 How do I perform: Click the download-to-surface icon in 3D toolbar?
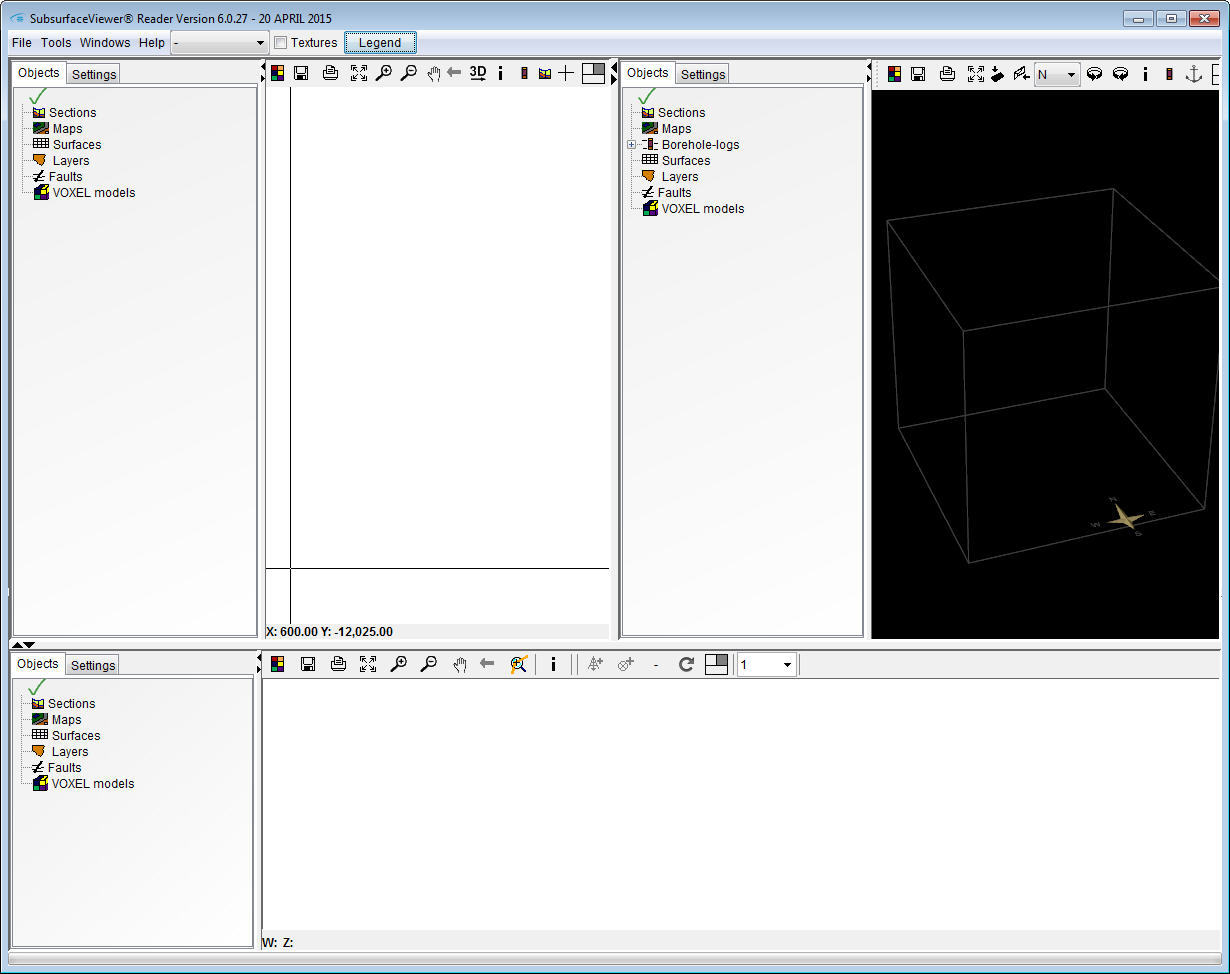pyautogui.click(x=998, y=74)
